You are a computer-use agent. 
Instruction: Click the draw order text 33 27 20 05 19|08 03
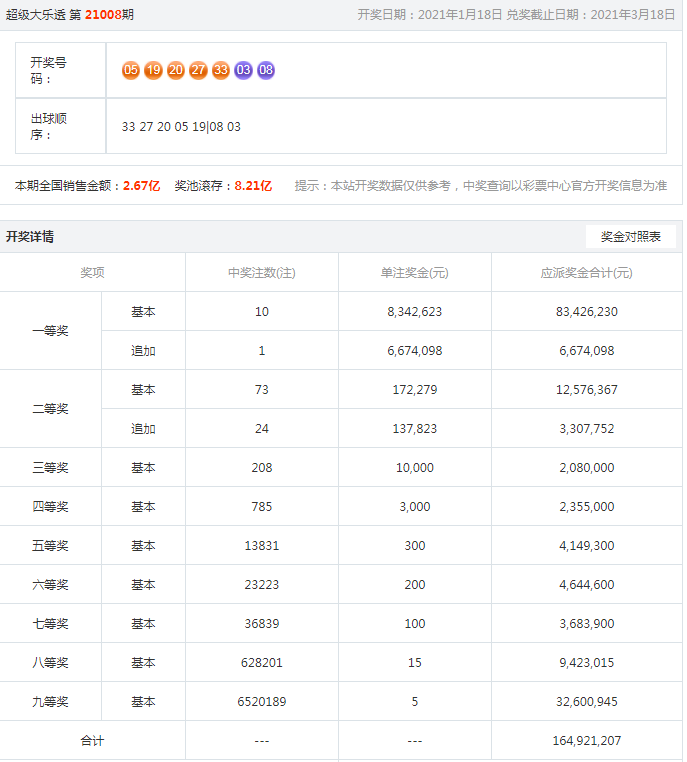pos(181,127)
